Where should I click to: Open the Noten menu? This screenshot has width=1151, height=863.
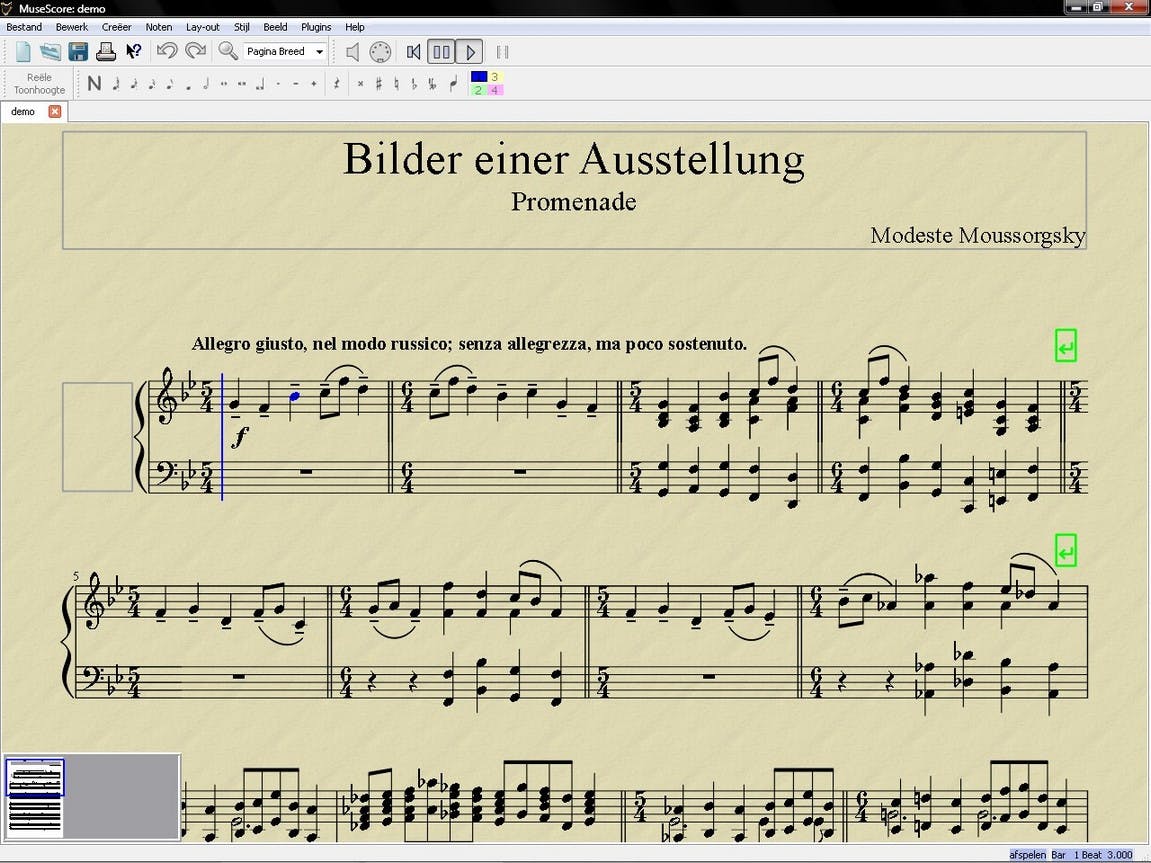click(x=159, y=27)
